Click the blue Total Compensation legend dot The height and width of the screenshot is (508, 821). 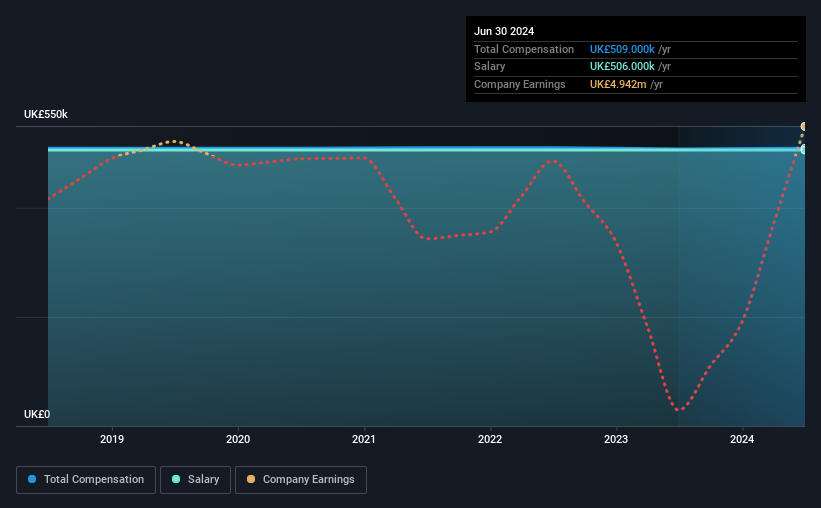click(x=32, y=479)
